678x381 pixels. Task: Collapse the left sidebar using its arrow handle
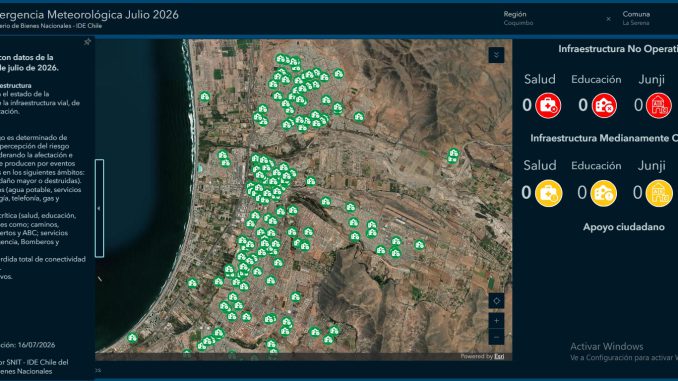[99, 208]
